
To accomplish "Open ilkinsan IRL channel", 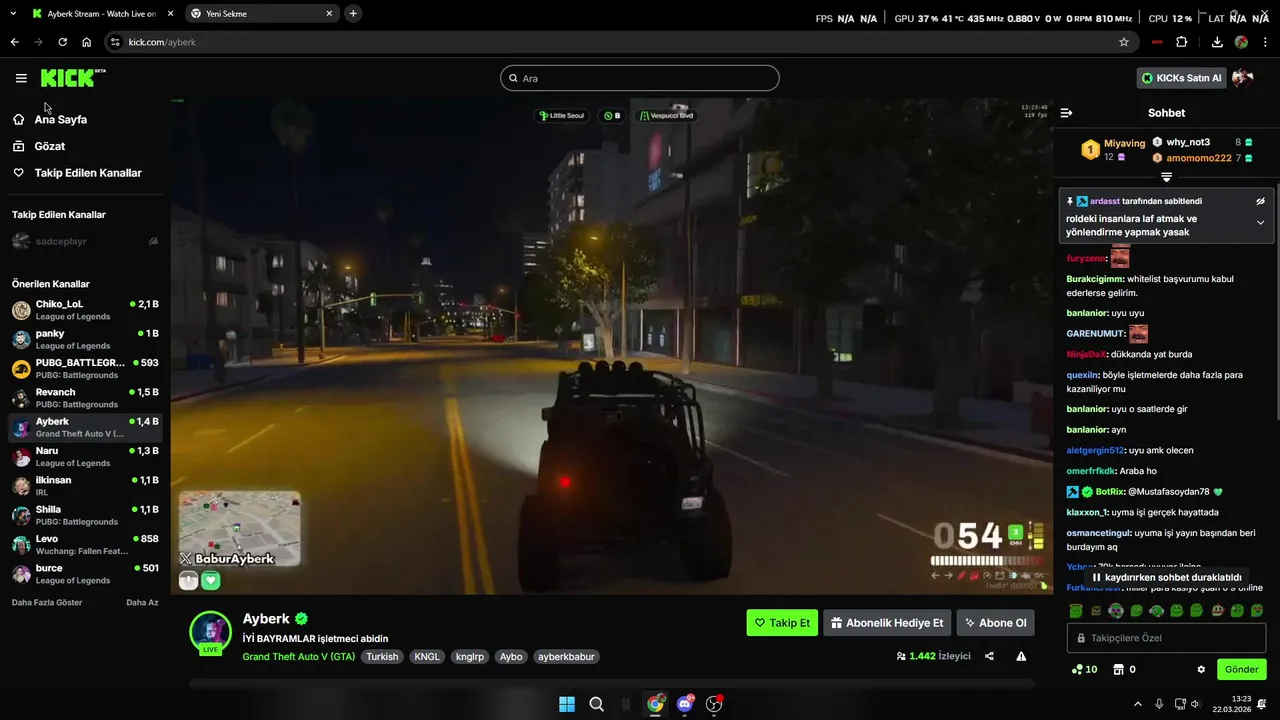I will [85, 486].
